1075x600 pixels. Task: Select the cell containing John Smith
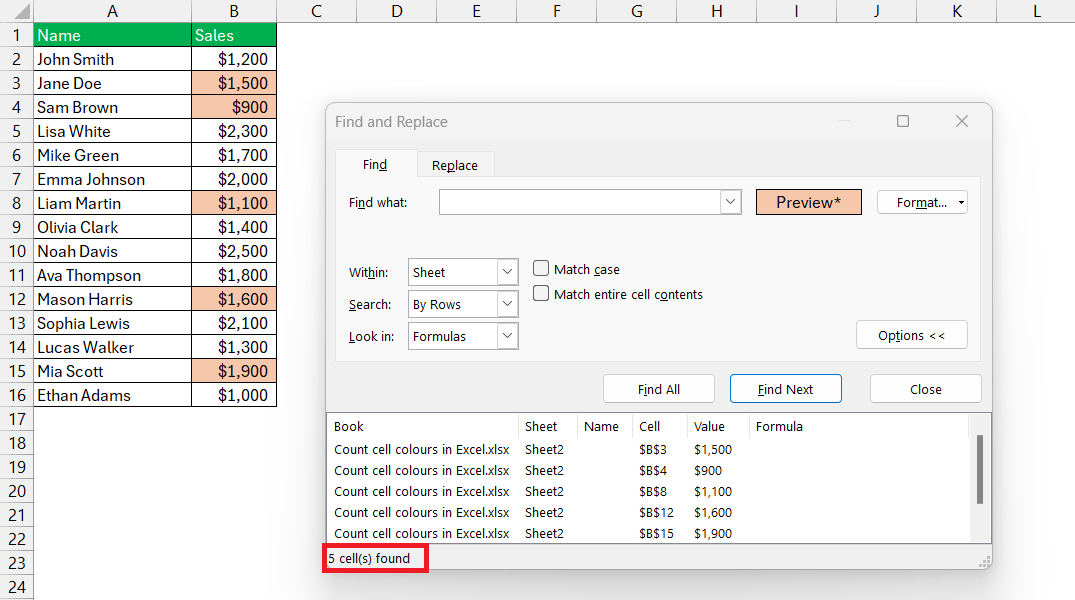112,59
